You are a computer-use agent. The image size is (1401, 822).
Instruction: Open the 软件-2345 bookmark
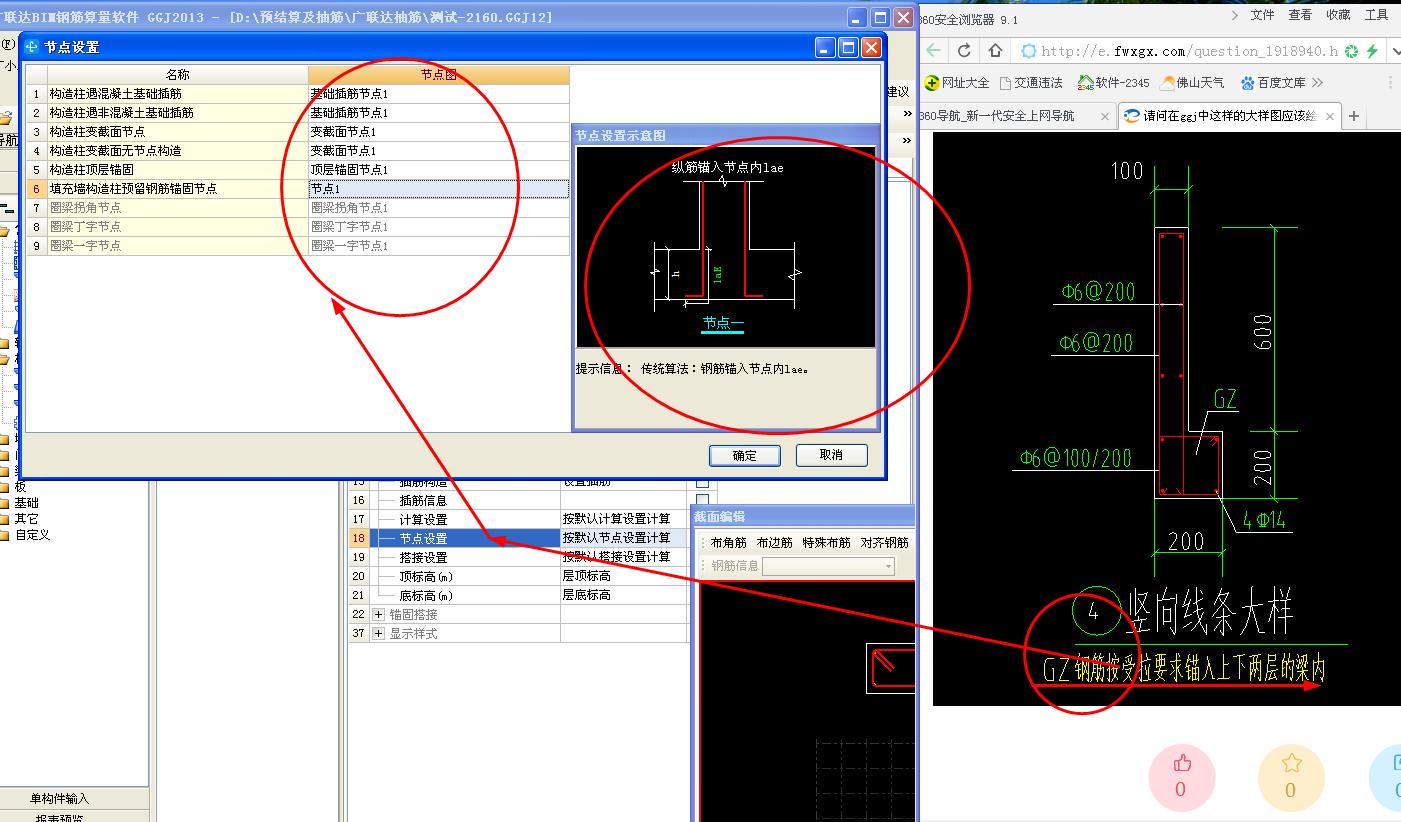(x=1113, y=83)
